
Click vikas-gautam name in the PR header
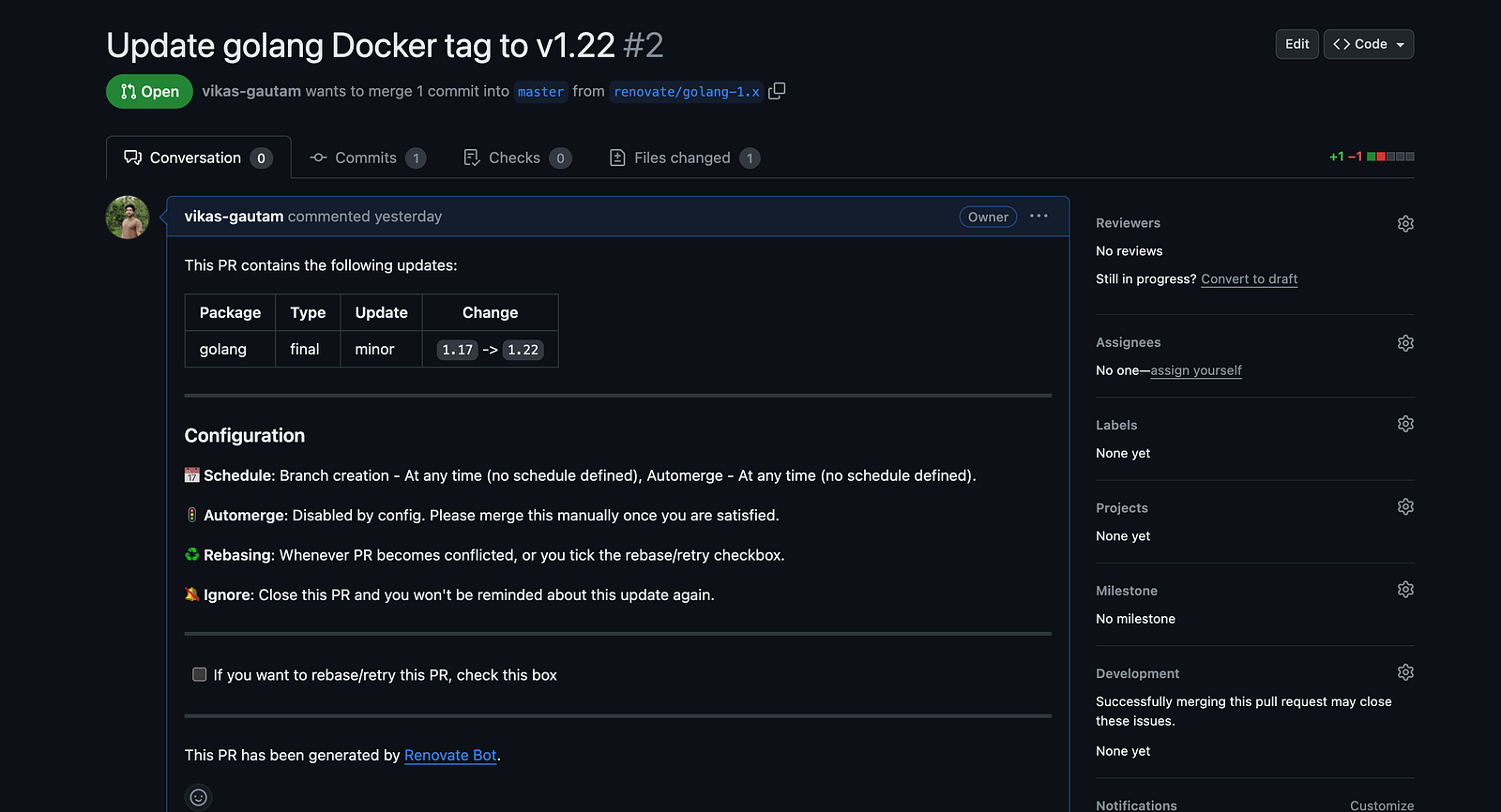point(251,91)
